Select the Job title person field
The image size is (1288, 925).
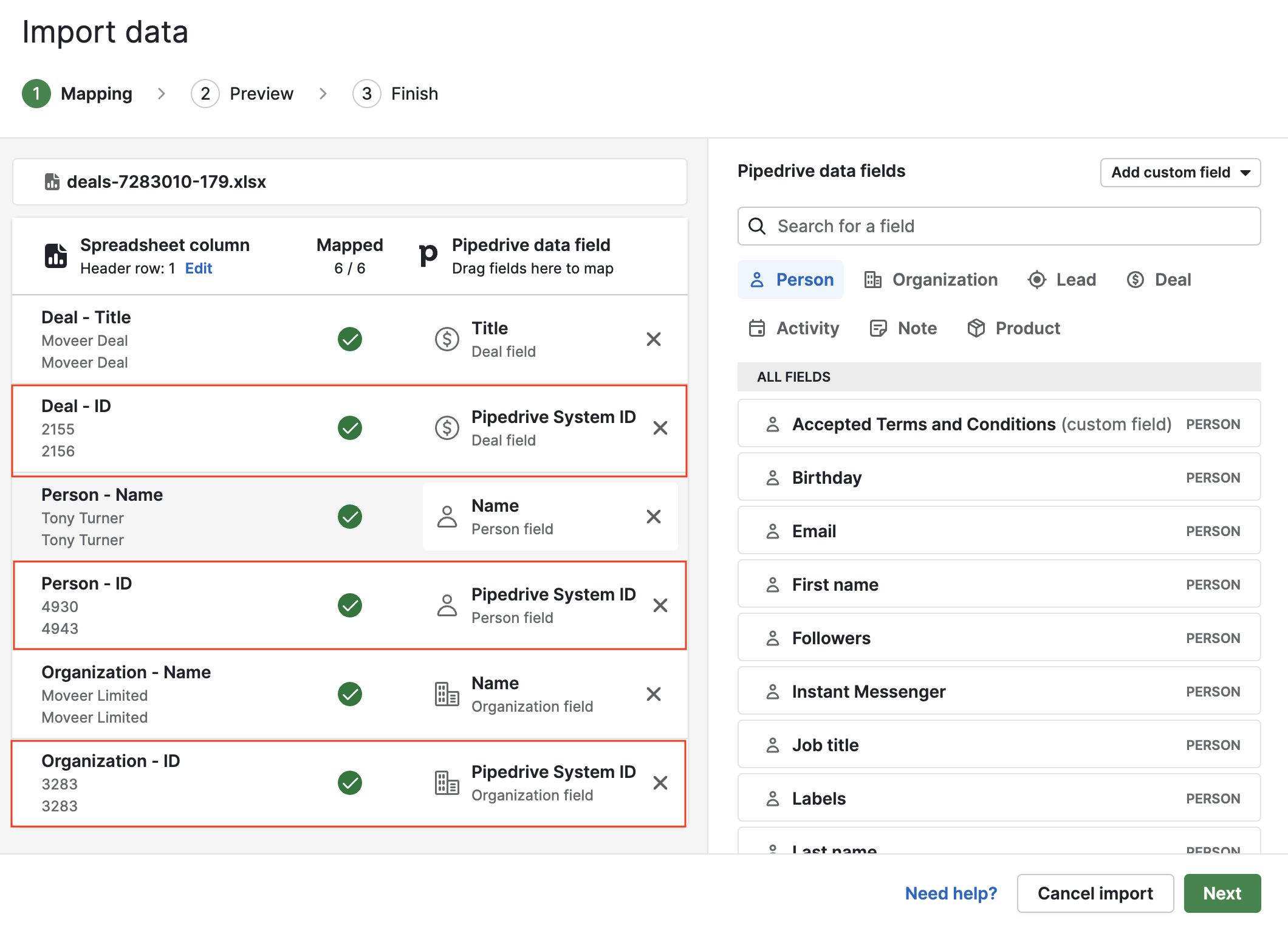click(999, 744)
